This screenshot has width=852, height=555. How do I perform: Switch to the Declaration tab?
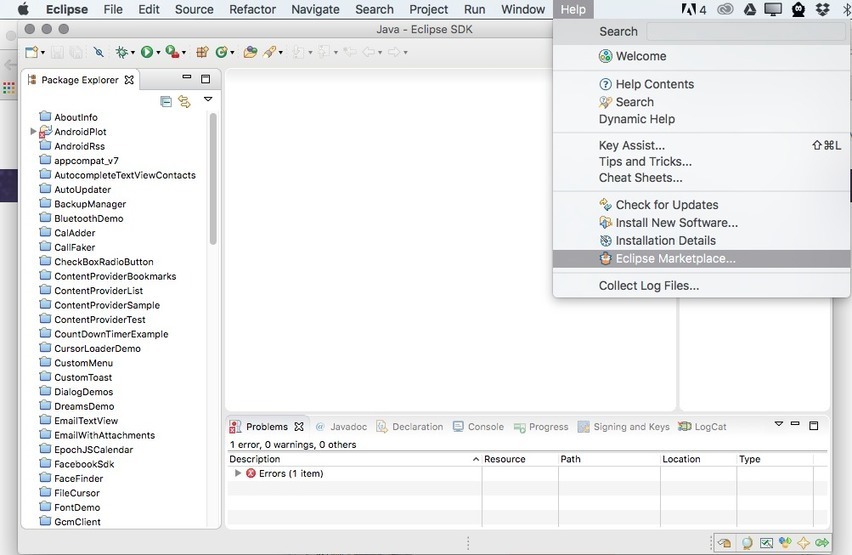click(x=410, y=427)
